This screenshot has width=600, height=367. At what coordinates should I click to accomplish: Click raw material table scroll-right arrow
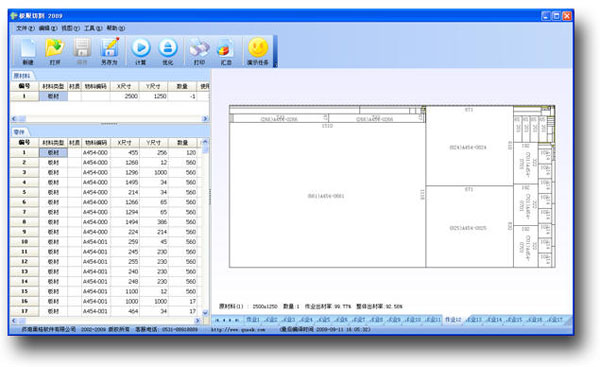point(204,119)
